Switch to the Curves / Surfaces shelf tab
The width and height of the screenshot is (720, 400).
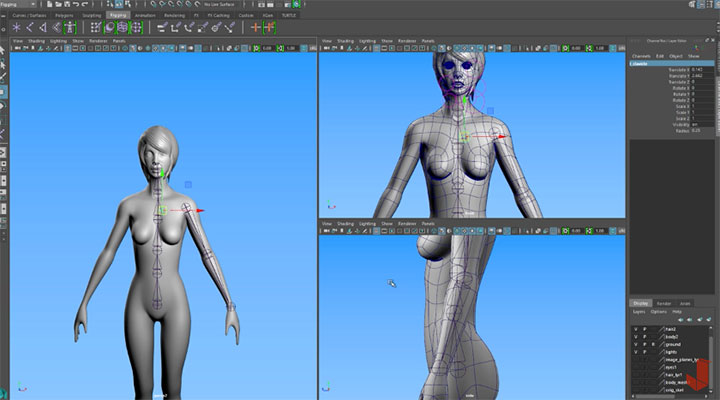[28, 15]
